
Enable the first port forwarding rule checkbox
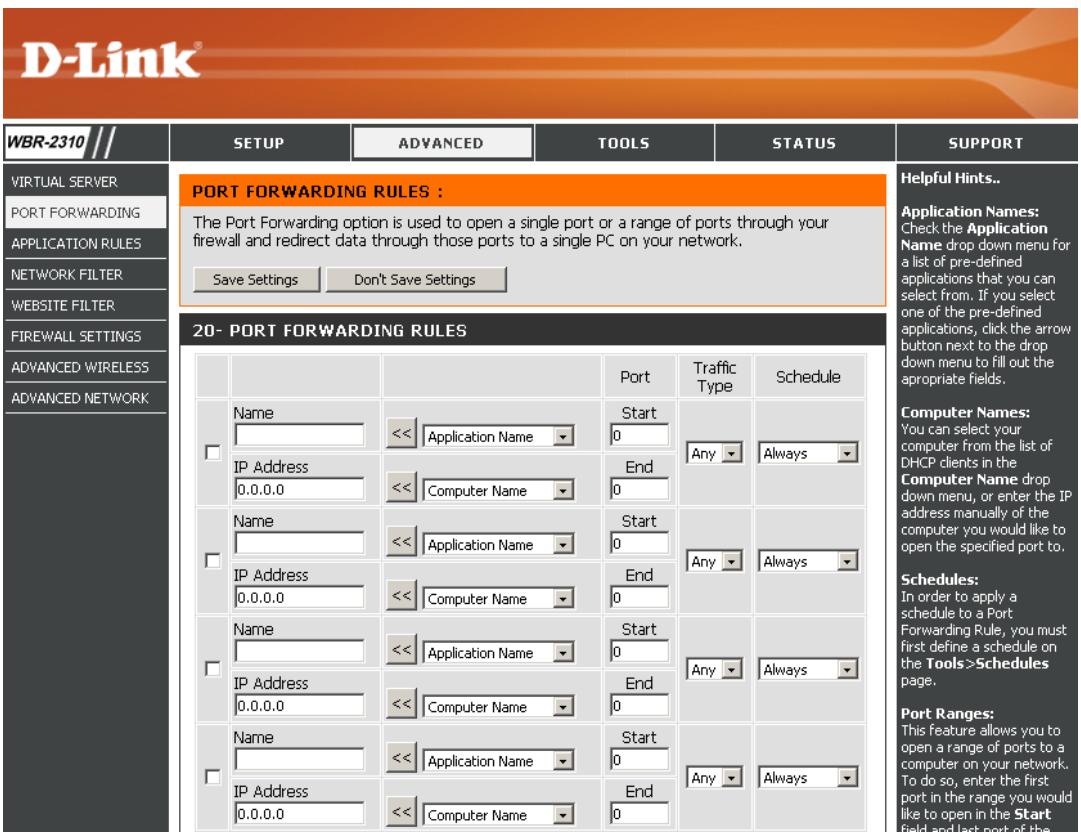(213, 452)
